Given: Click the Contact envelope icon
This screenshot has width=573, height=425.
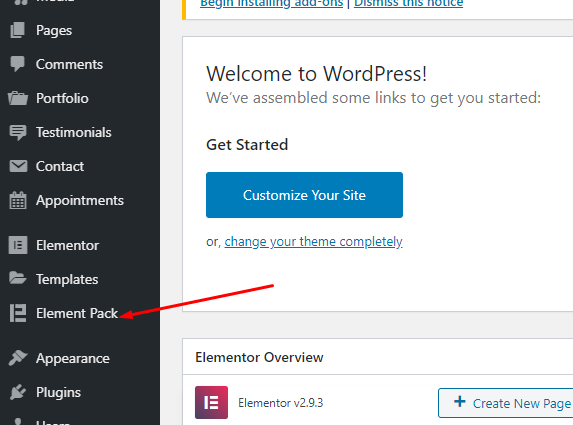Looking at the screenshot, I should click(18, 166).
